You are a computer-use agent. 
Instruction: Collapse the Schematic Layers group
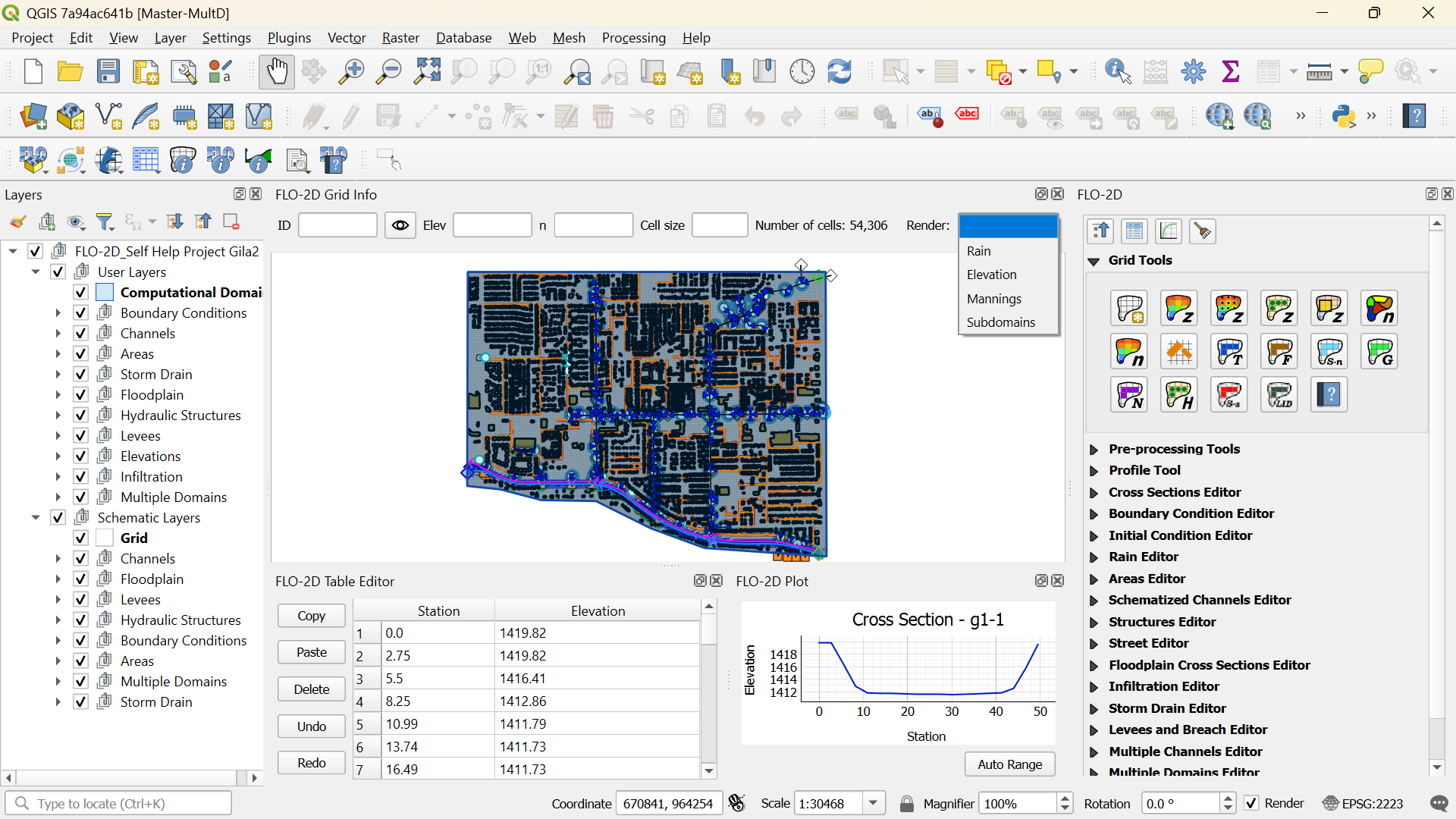(x=36, y=518)
